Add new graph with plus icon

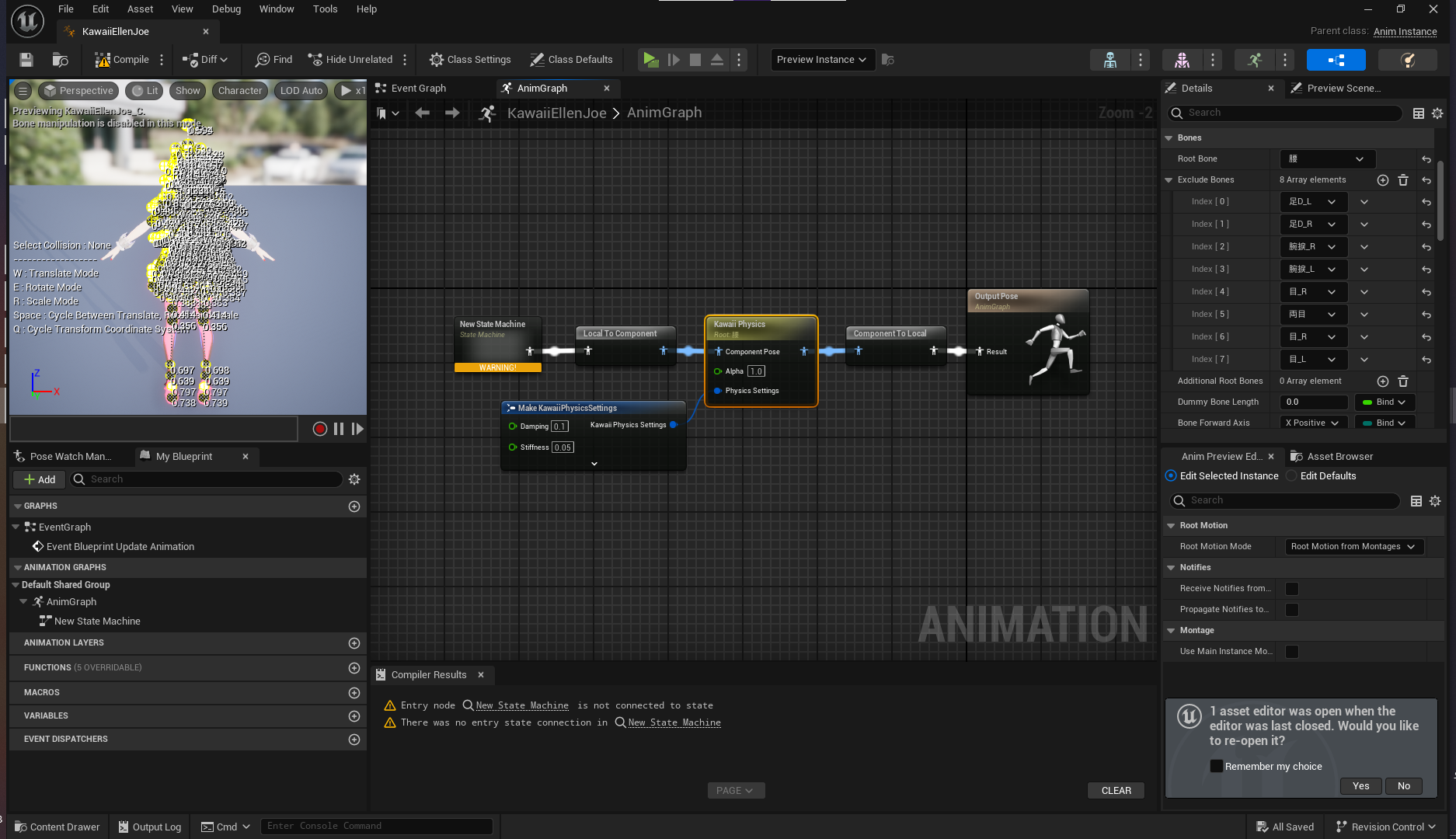click(354, 507)
